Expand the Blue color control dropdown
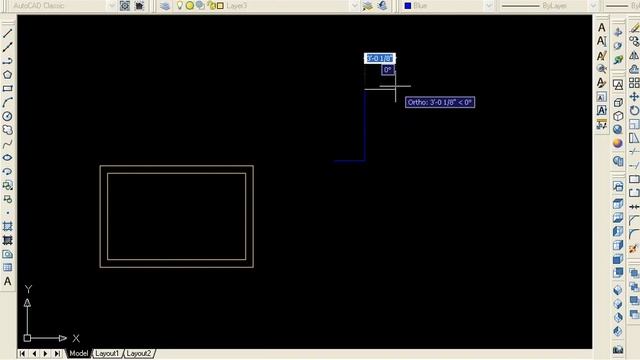Image resolution: width=640 pixels, height=360 pixels. pos(489,6)
